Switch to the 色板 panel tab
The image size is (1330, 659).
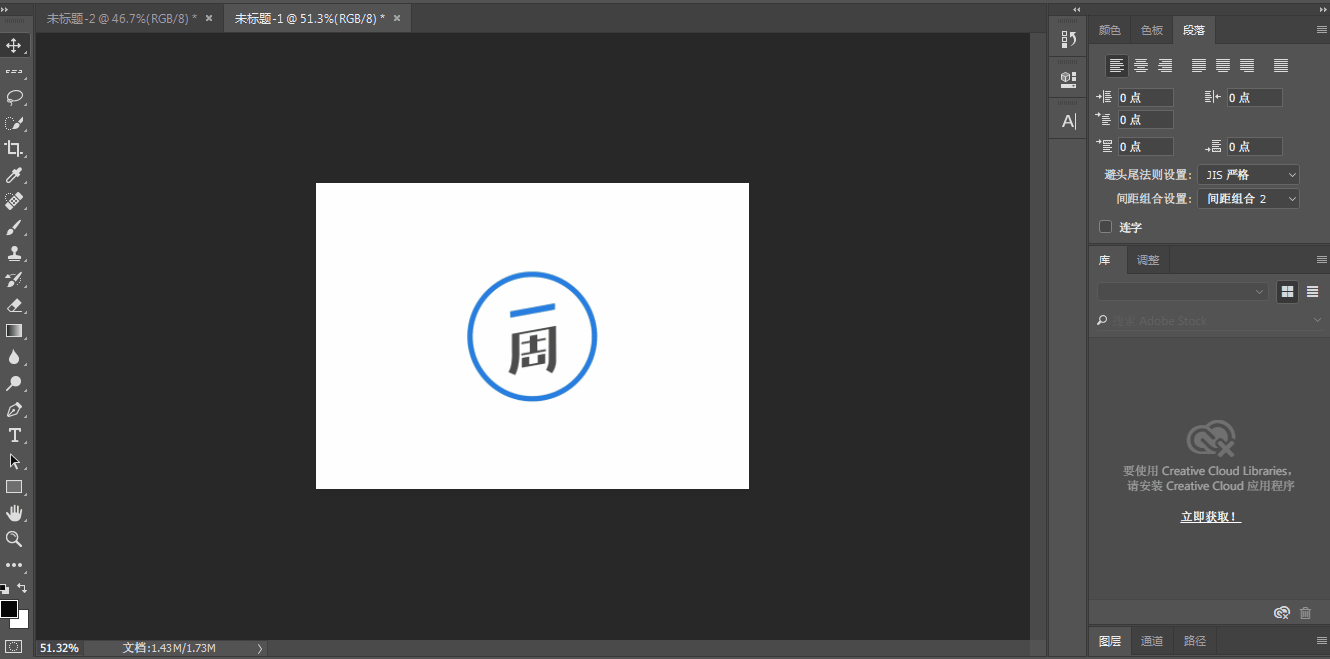point(1151,31)
